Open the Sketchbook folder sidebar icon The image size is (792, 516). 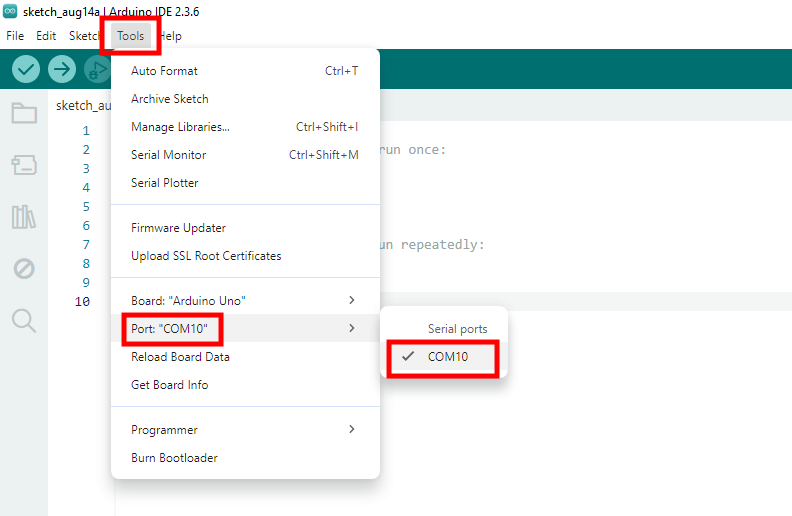(x=24, y=113)
